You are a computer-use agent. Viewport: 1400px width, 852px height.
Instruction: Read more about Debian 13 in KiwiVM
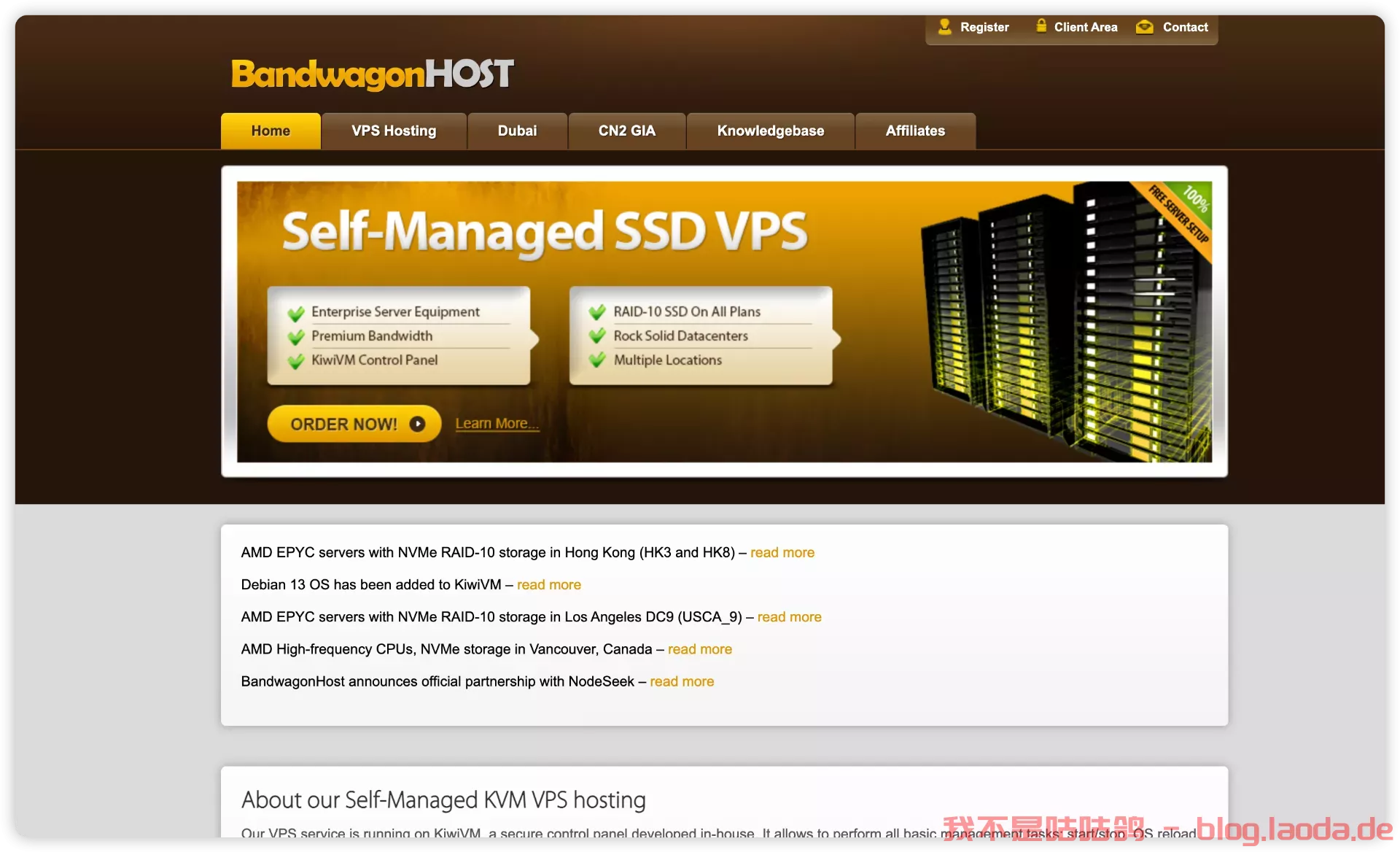coord(548,585)
